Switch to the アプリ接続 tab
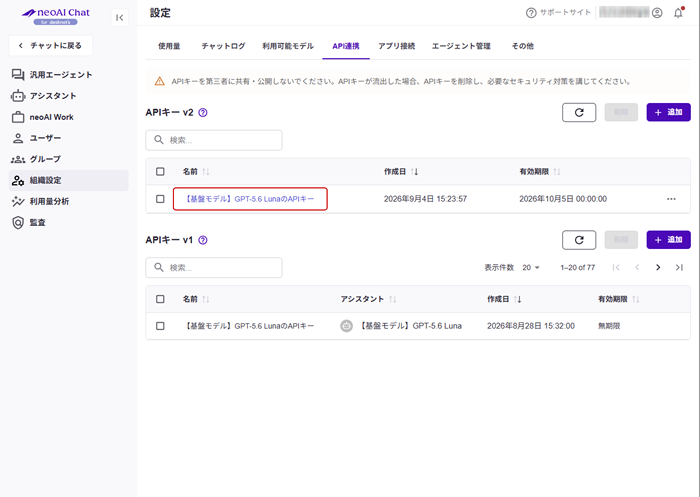700x497 pixels. (396, 46)
